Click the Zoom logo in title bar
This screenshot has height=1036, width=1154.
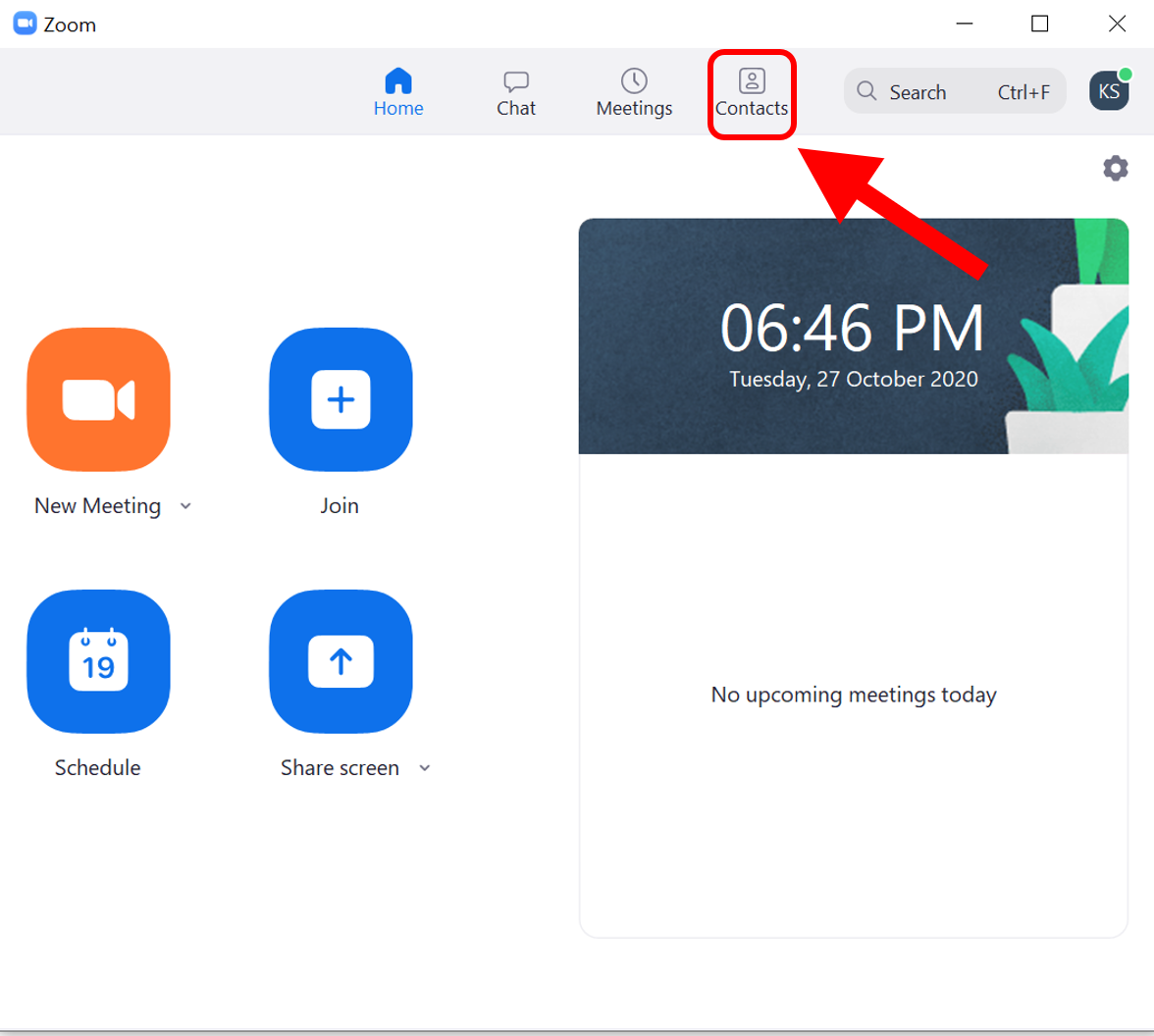26,24
